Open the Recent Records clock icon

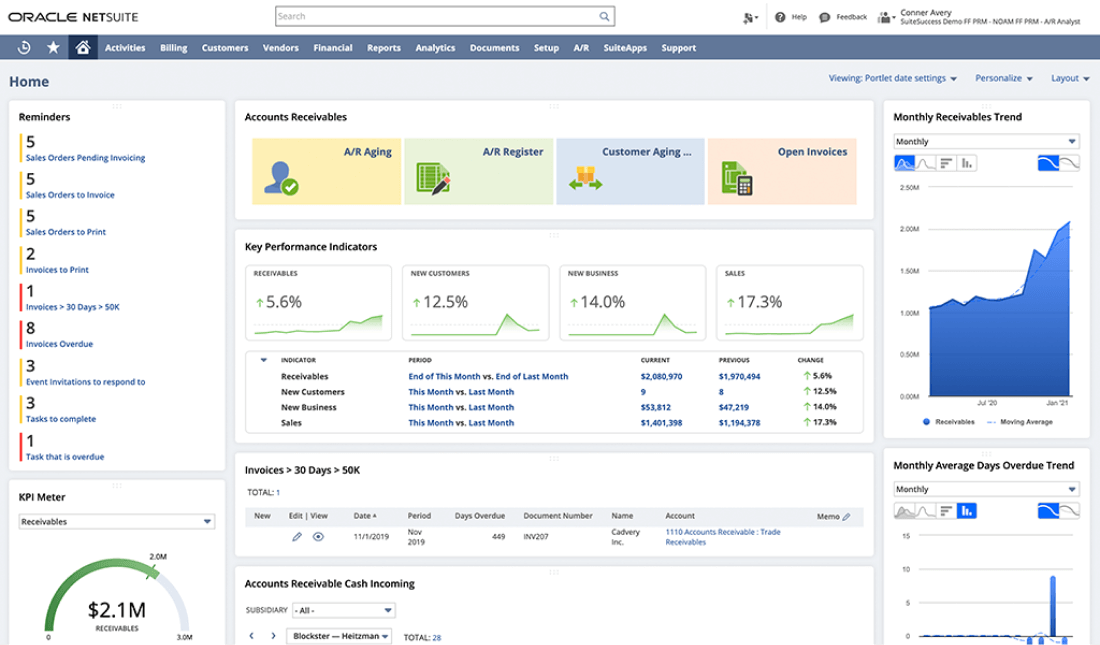[x=24, y=47]
